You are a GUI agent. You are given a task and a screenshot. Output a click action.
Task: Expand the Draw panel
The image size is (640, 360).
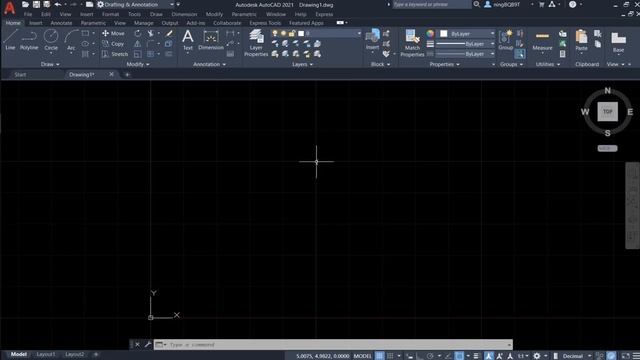tap(50, 64)
